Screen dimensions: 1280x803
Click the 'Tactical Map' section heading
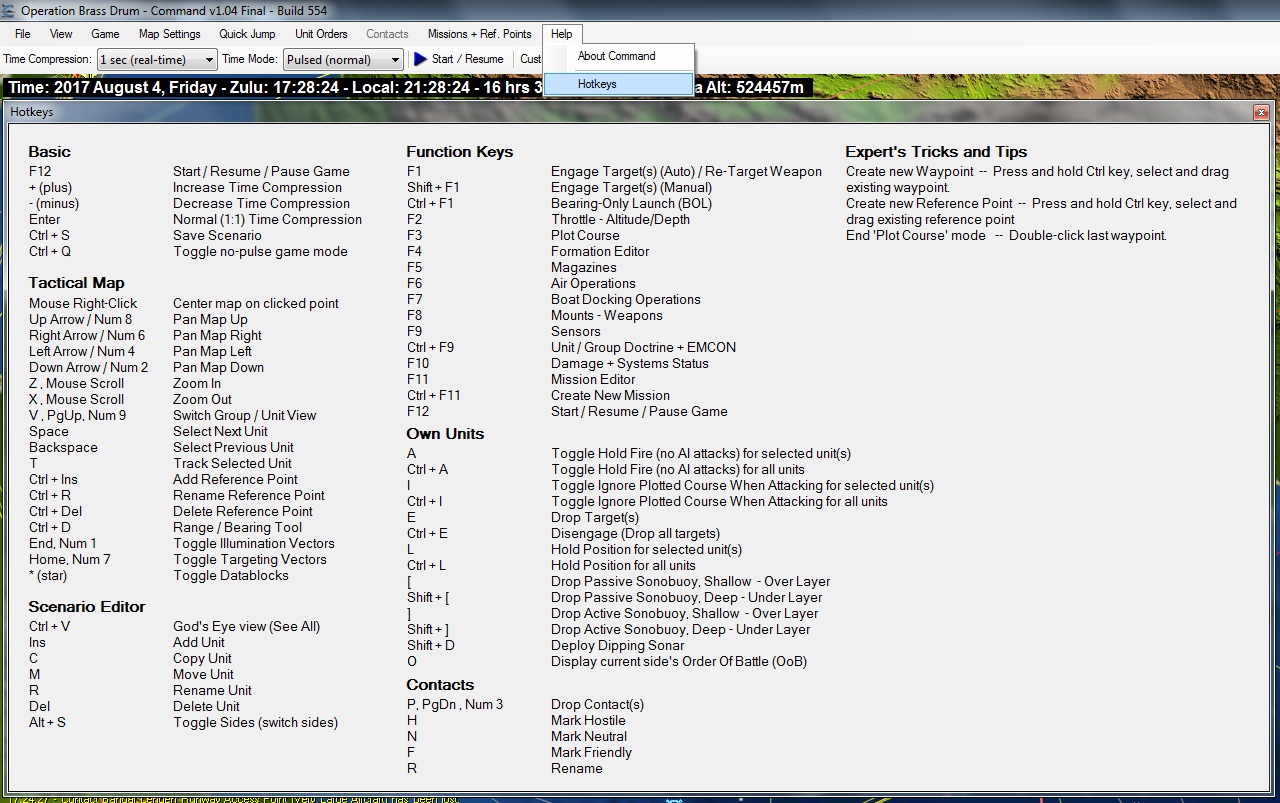coord(76,283)
